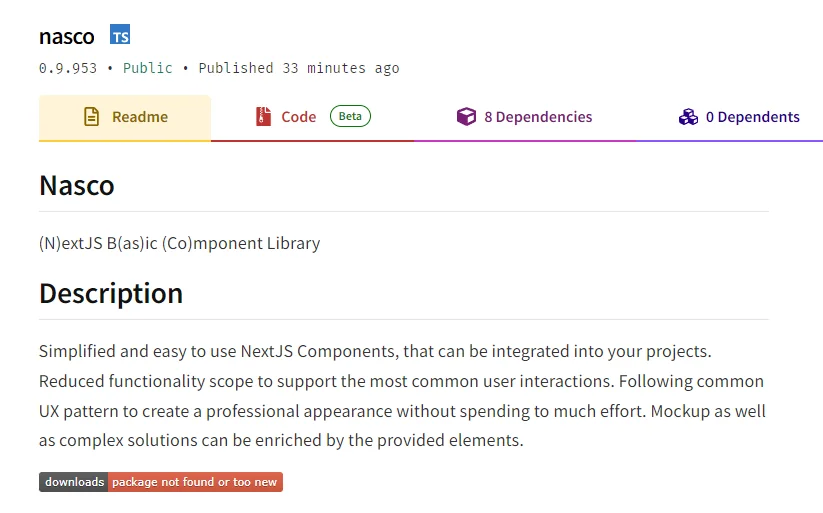Click the Published 33 minutes ago text
The width and height of the screenshot is (823, 513).
pyautogui.click(x=299, y=68)
